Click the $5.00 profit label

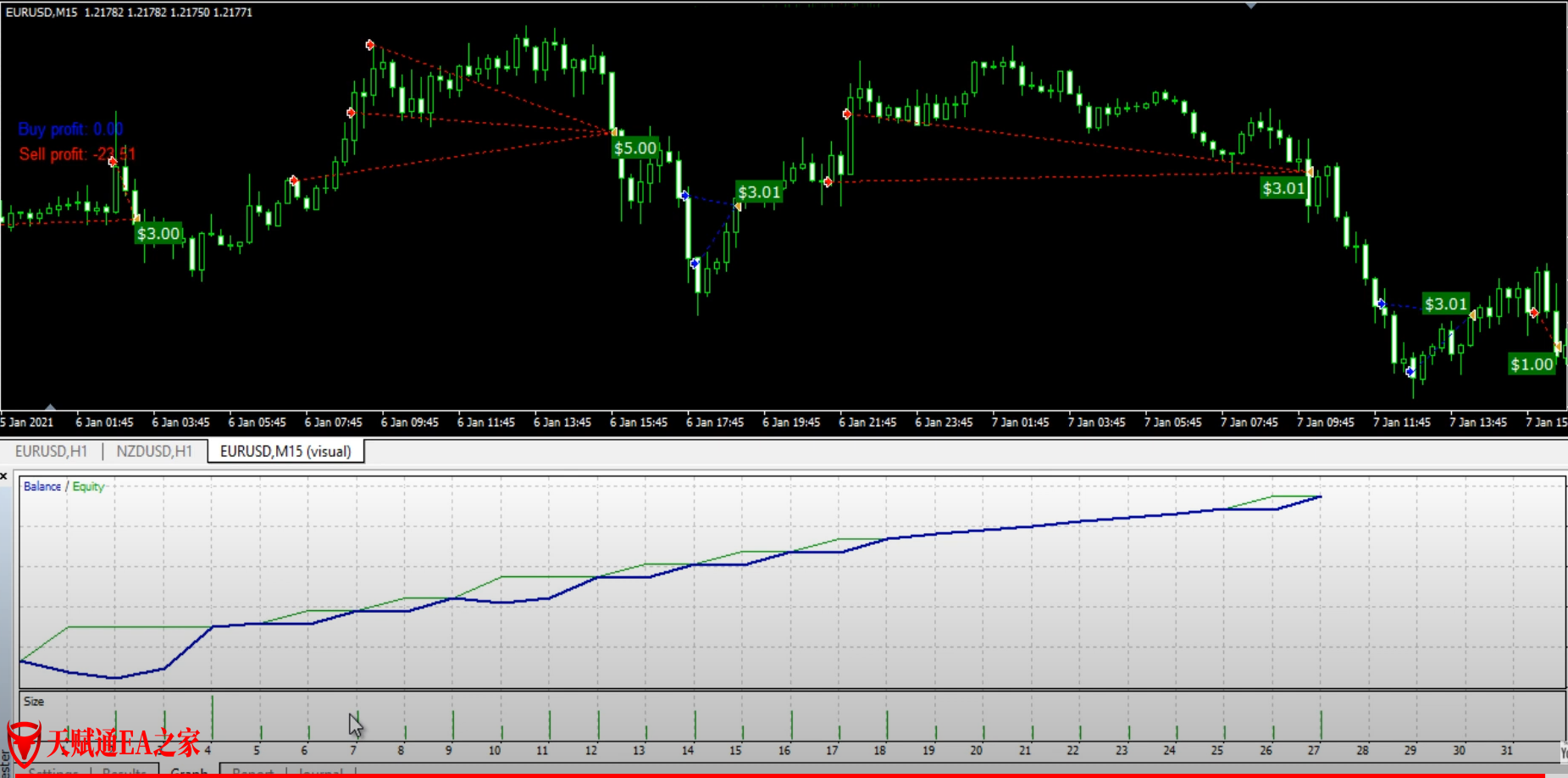pos(634,148)
